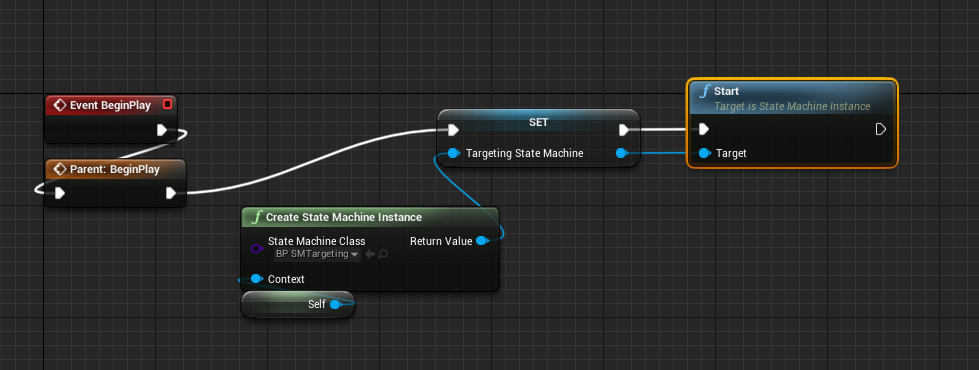The height and width of the screenshot is (370, 979).
Task: Click the Return Value output pin
Action: click(x=481, y=241)
